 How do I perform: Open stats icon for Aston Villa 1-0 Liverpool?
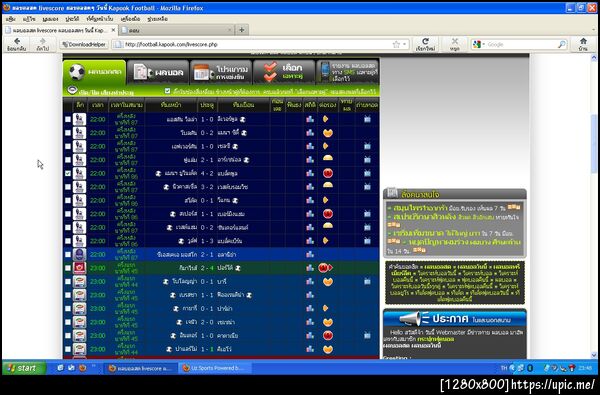[310, 119]
